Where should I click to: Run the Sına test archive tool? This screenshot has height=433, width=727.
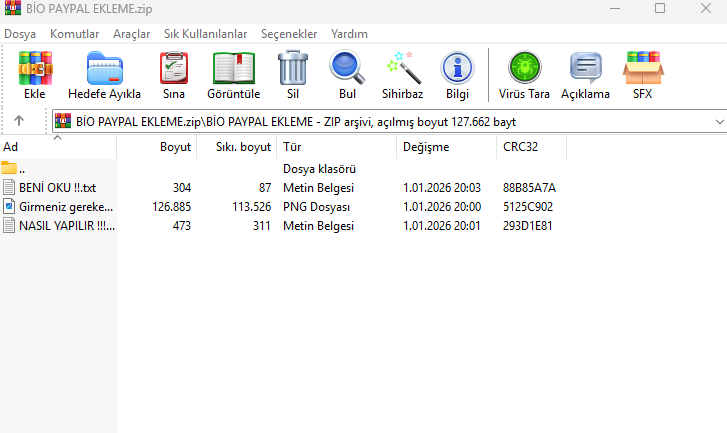(x=174, y=68)
